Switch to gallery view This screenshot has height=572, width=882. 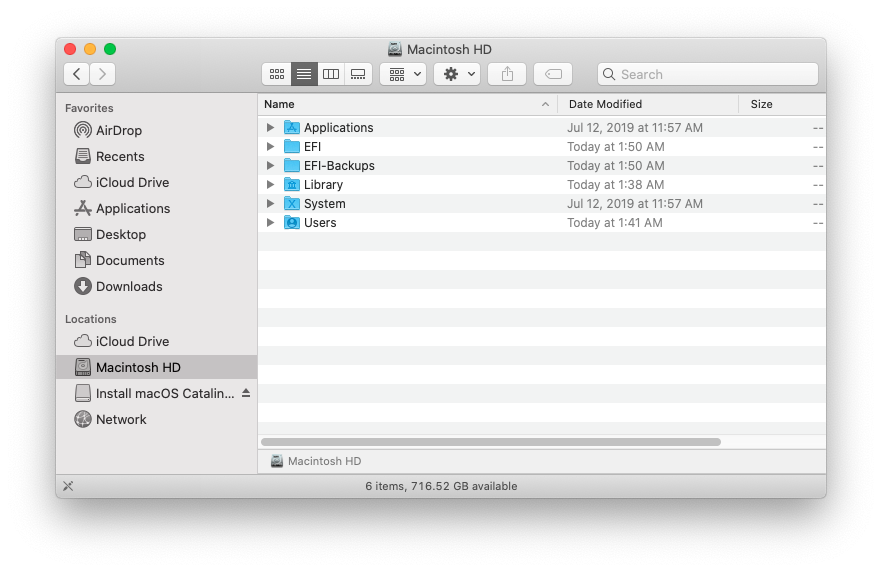358,74
